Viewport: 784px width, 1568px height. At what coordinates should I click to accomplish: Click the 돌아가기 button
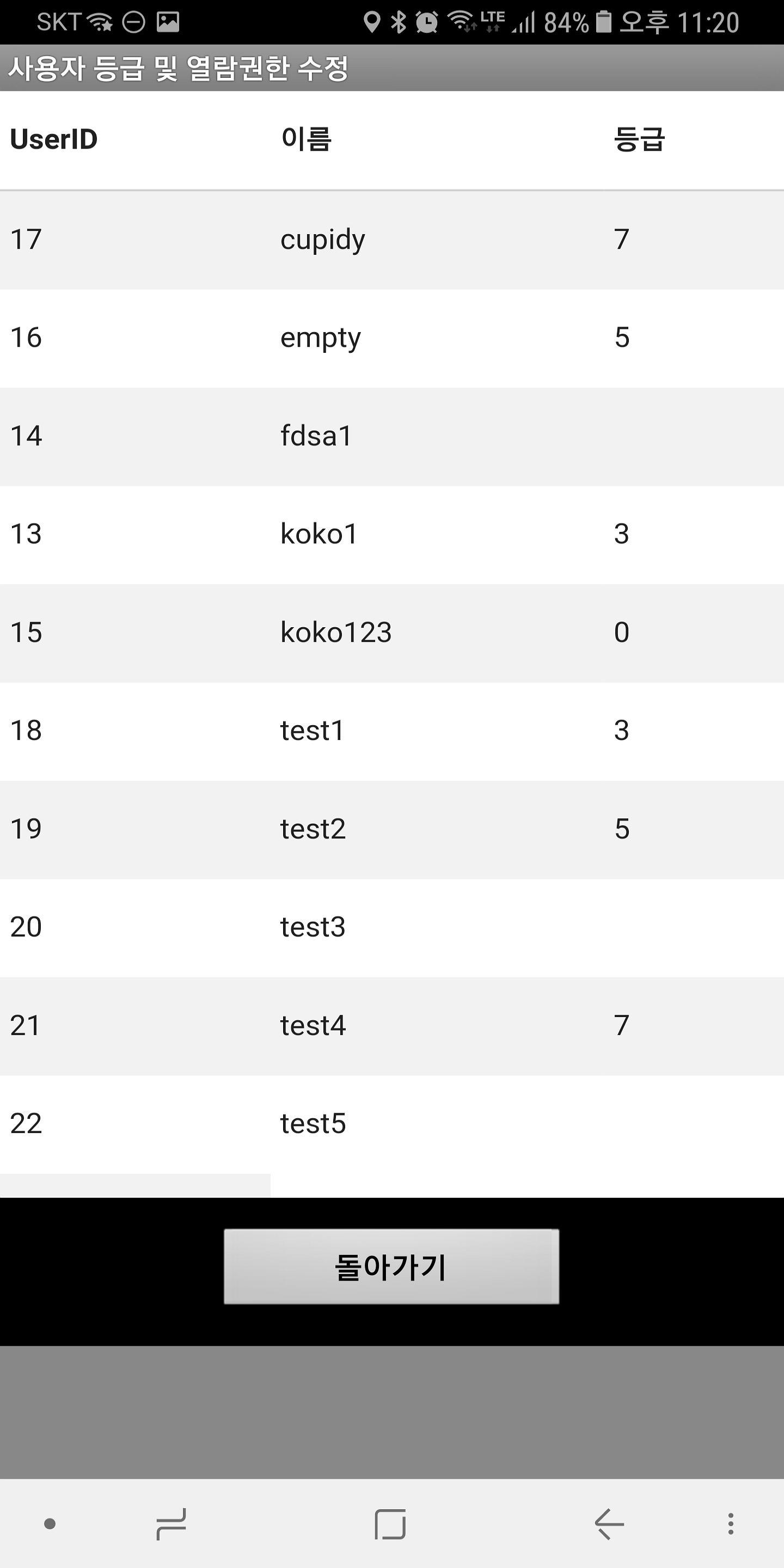coord(391,1267)
